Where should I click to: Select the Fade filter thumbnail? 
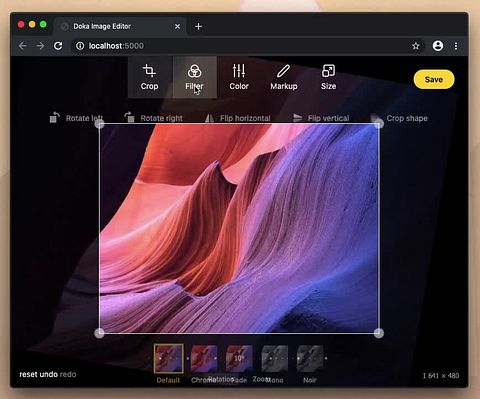click(x=239, y=359)
